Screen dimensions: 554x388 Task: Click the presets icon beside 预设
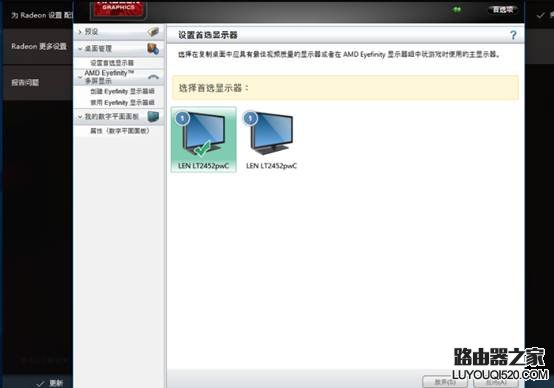[153, 31]
